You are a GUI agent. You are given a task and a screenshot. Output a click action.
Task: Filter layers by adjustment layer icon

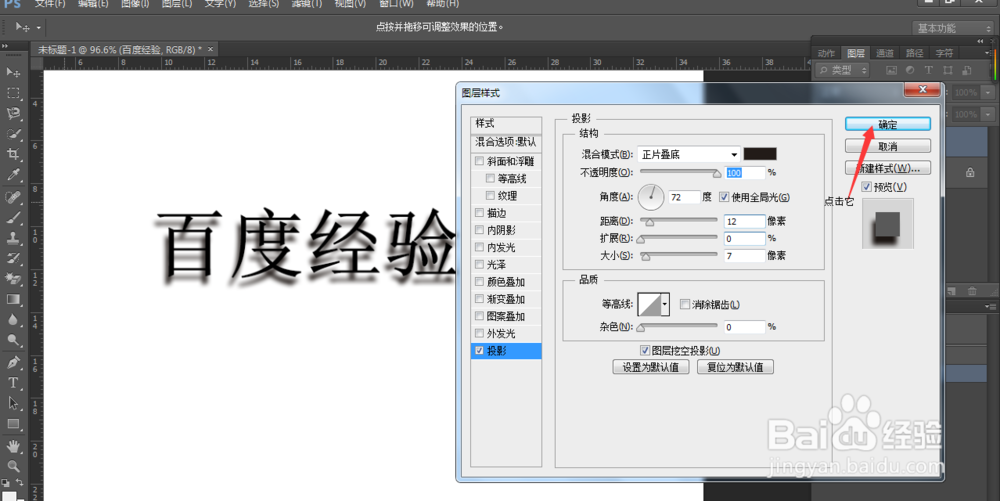[909, 70]
